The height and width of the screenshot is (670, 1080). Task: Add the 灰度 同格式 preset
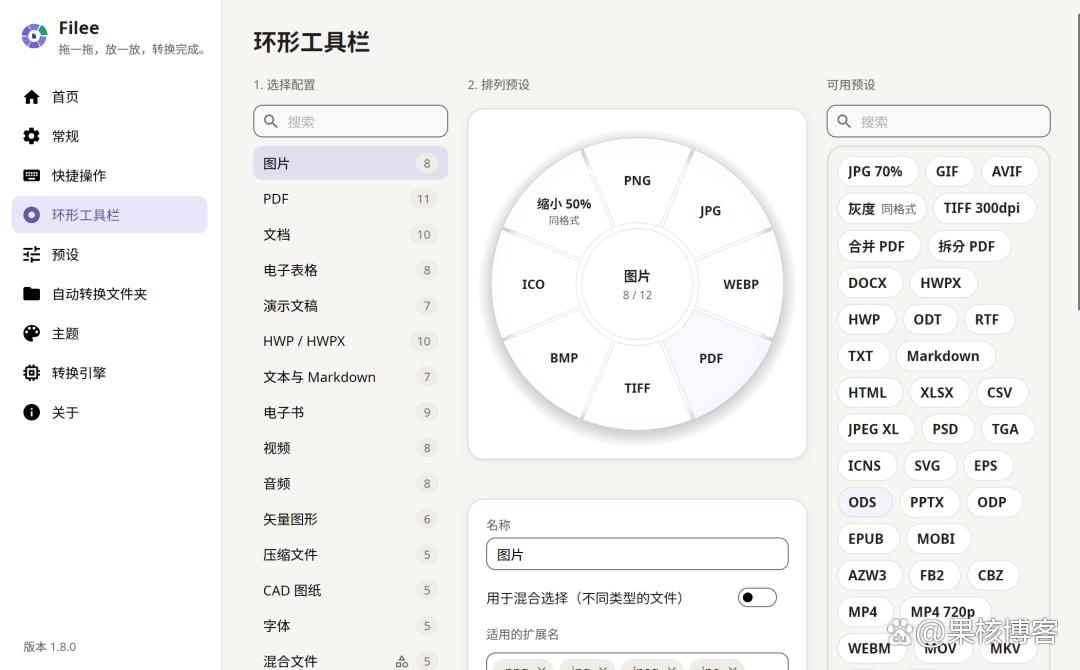point(882,209)
